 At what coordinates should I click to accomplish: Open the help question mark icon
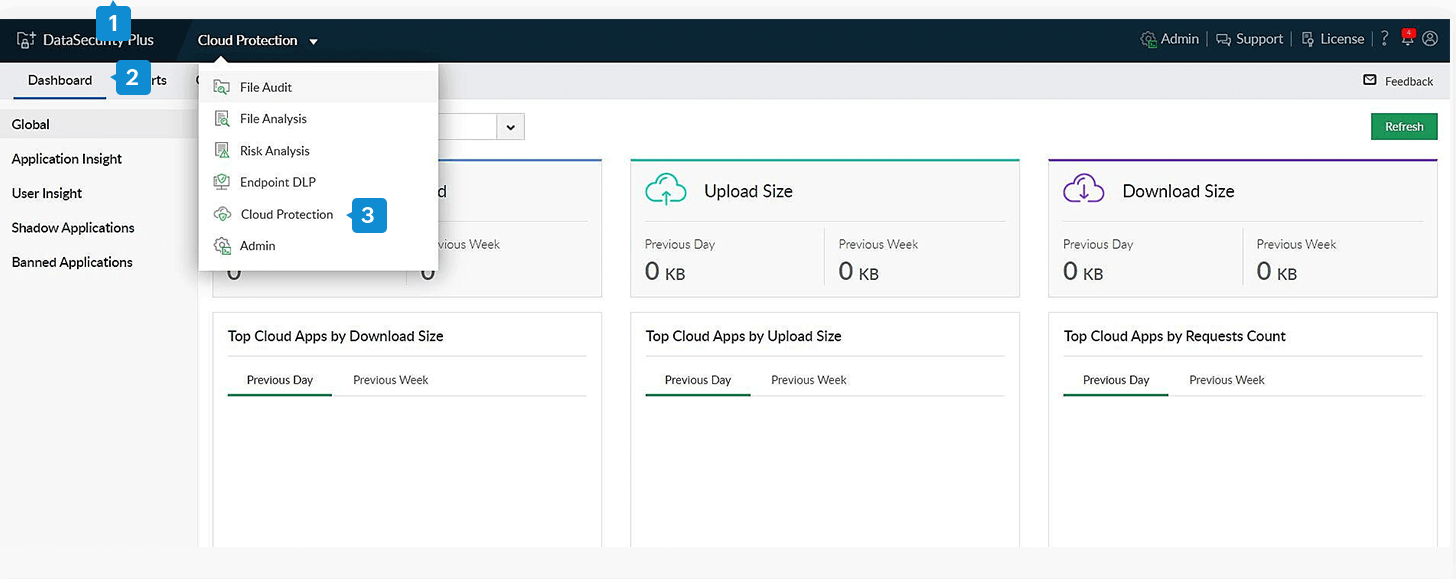(1385, 39)
